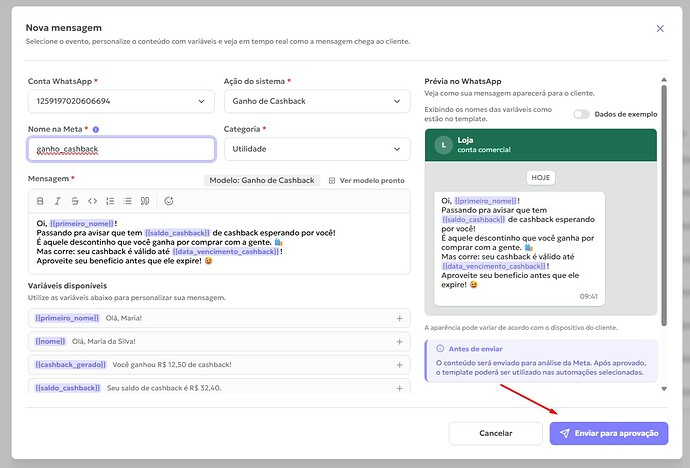
Task: Select the {{primeiro_nome}} variable row
Action: [x=219, y=318]
